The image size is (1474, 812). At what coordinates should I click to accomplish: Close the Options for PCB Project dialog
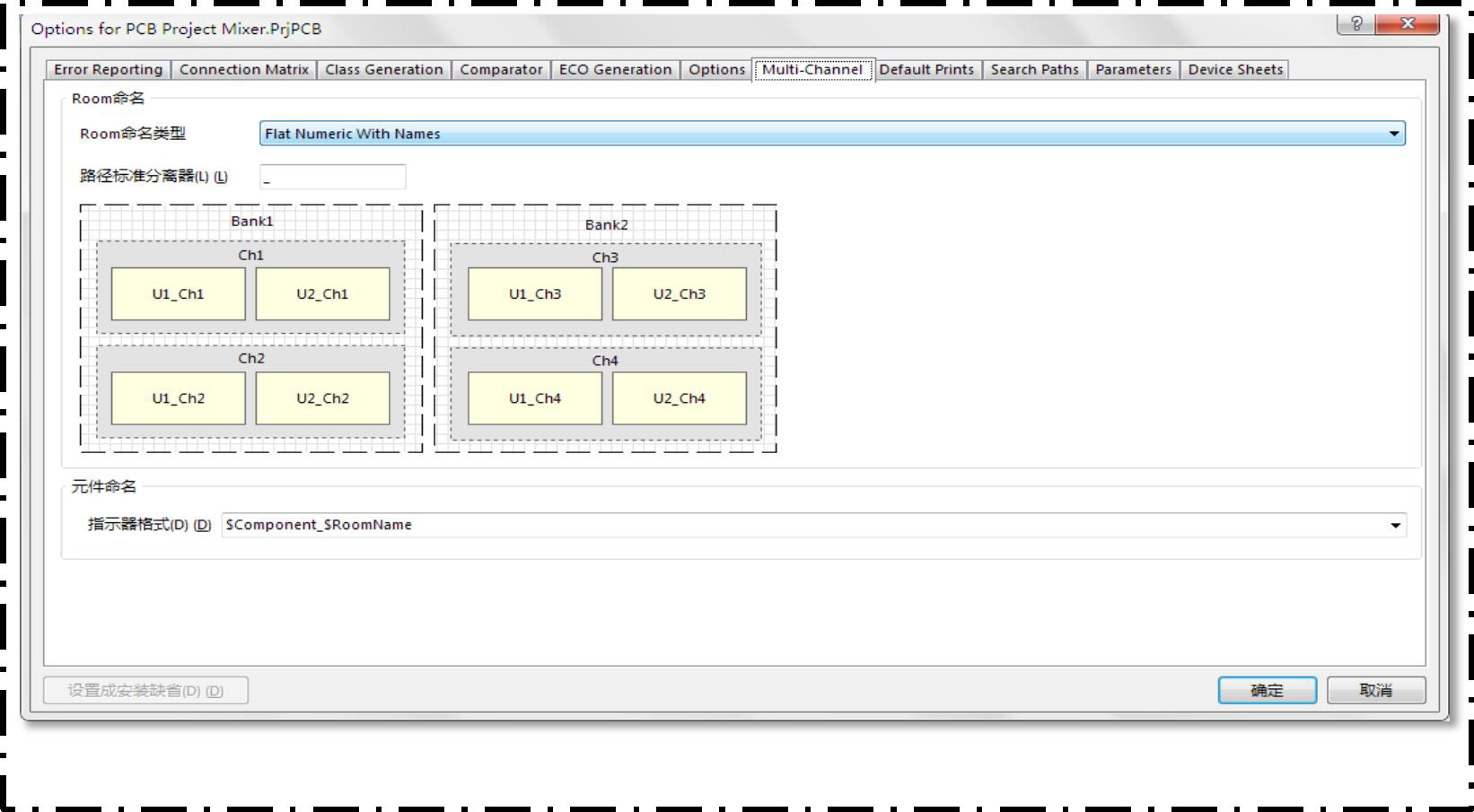(1407, 24)
